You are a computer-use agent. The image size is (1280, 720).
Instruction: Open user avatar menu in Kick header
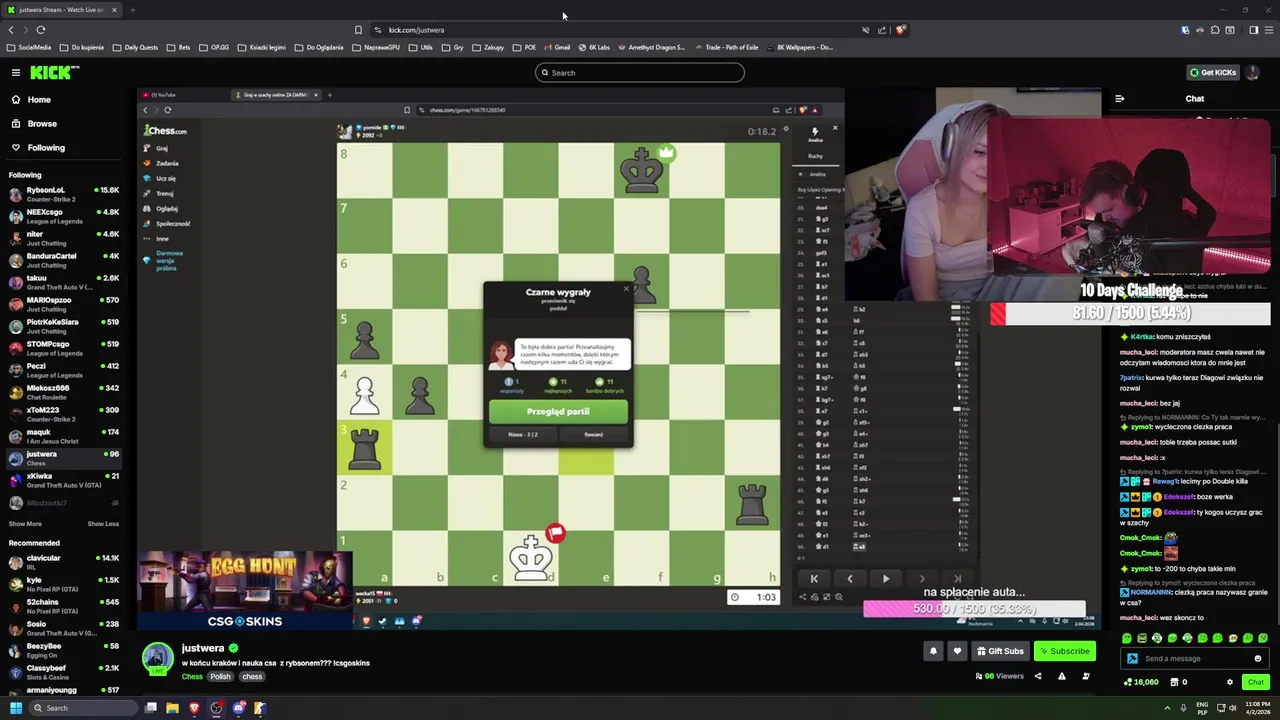(x=1254, y=72)
